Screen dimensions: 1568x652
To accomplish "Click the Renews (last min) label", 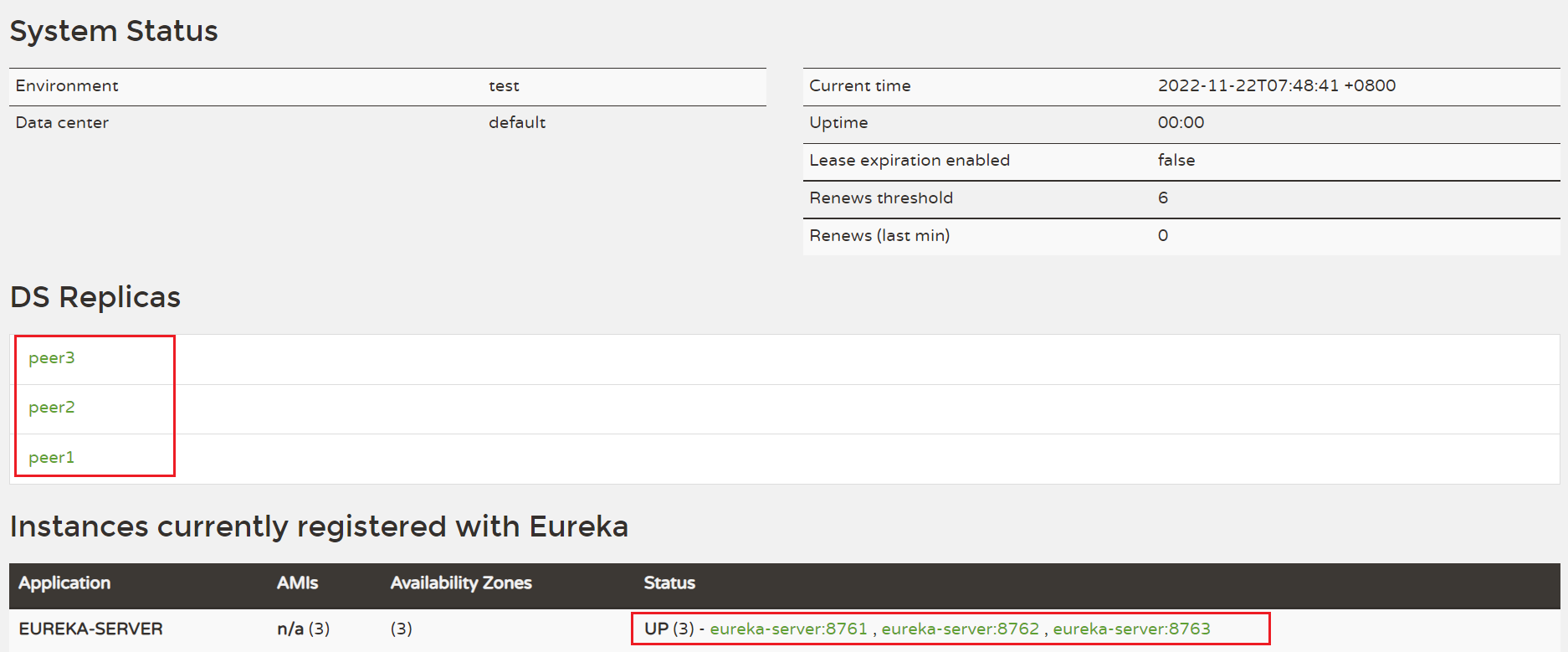I will (x=879, y=235).
